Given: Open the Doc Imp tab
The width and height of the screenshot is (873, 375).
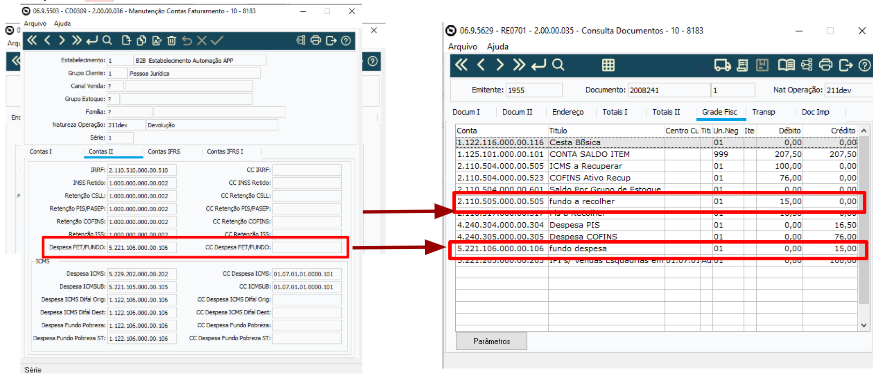Looking at the screenshot, I should coord(815,112).
